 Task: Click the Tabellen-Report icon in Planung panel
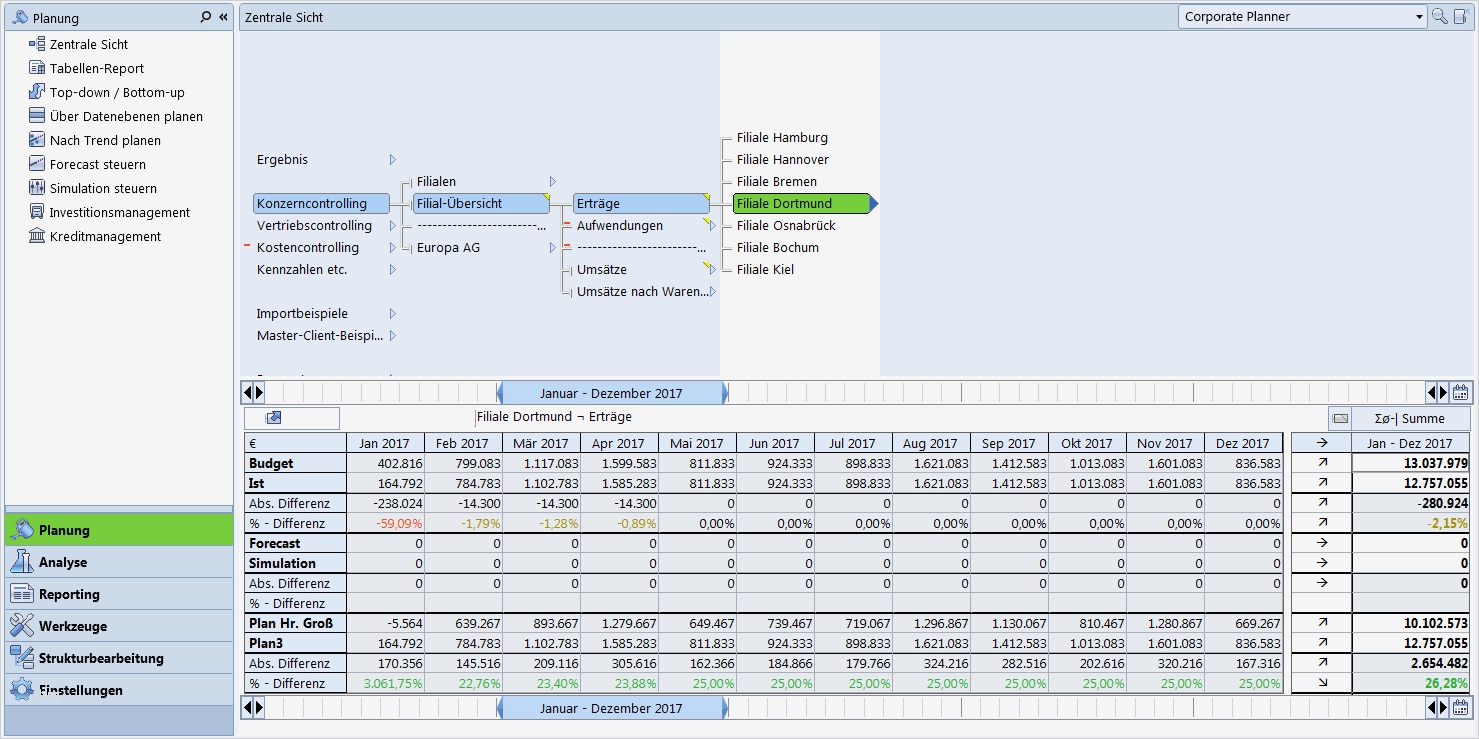coord(37,68)
